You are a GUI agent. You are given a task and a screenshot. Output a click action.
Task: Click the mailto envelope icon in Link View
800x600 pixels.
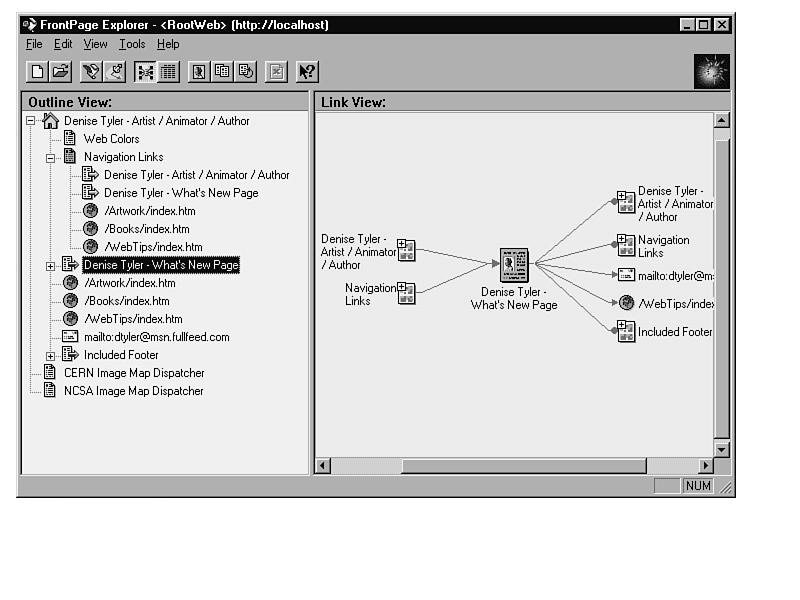click(x=626, y=275)
